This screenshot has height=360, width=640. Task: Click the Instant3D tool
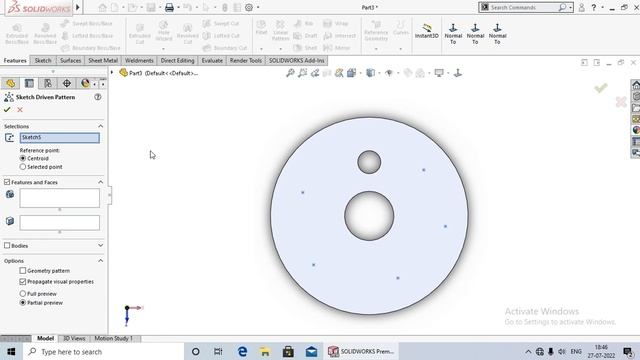[427, 31]
